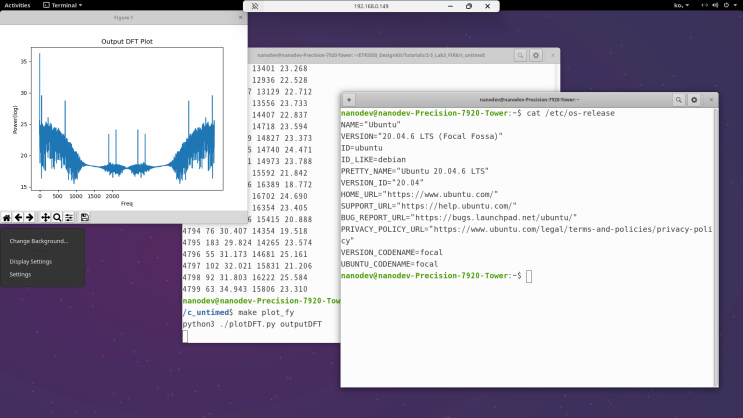Click the SUPPORT_URL line in terminal
The height and width of the screenshot is (418, 743).
pyautogui.click(x=429, y=206)
